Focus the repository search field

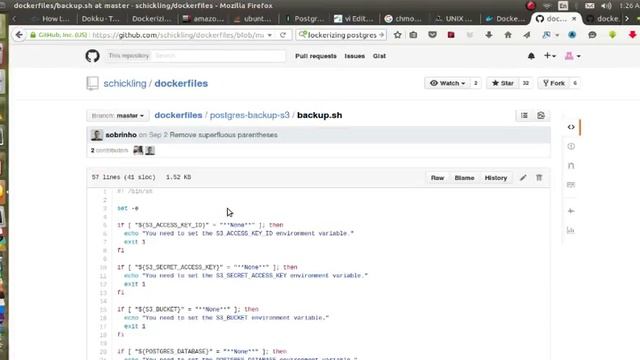point(219,56)
